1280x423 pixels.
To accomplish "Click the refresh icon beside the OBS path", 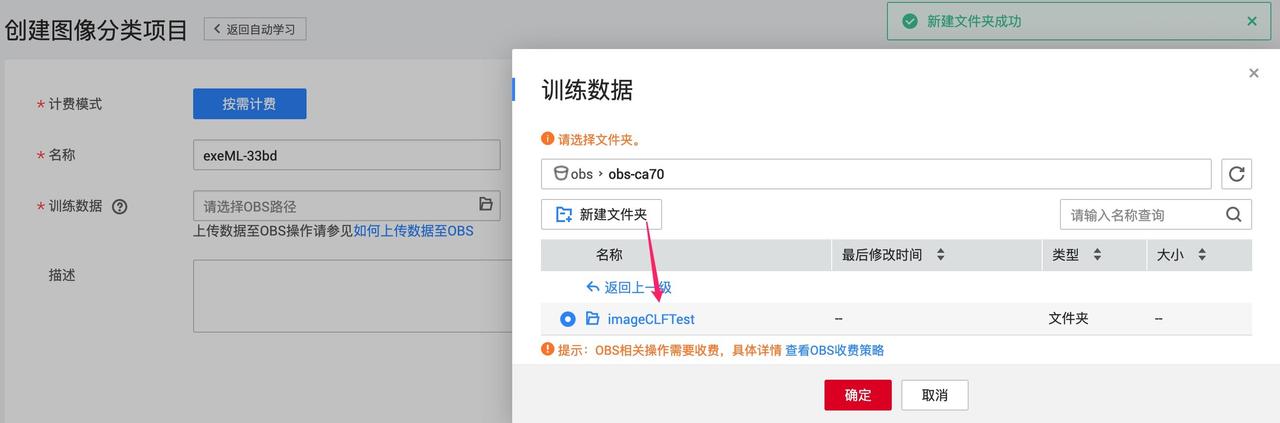I will 1236,174.
